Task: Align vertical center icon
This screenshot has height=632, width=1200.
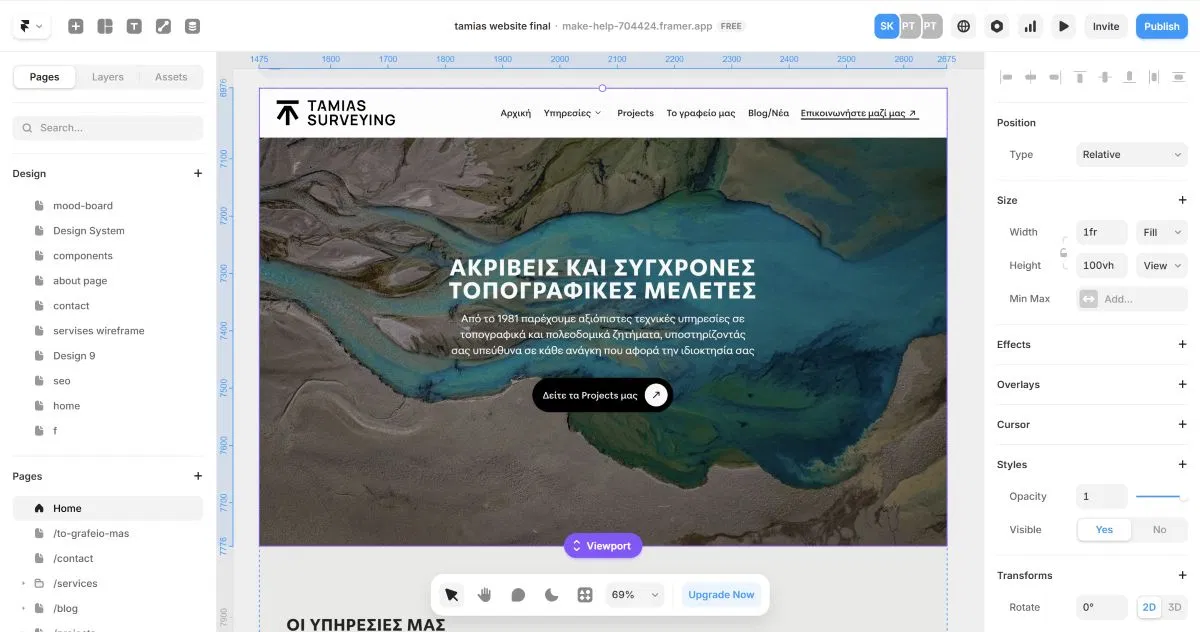Action: coord(1105,77)
